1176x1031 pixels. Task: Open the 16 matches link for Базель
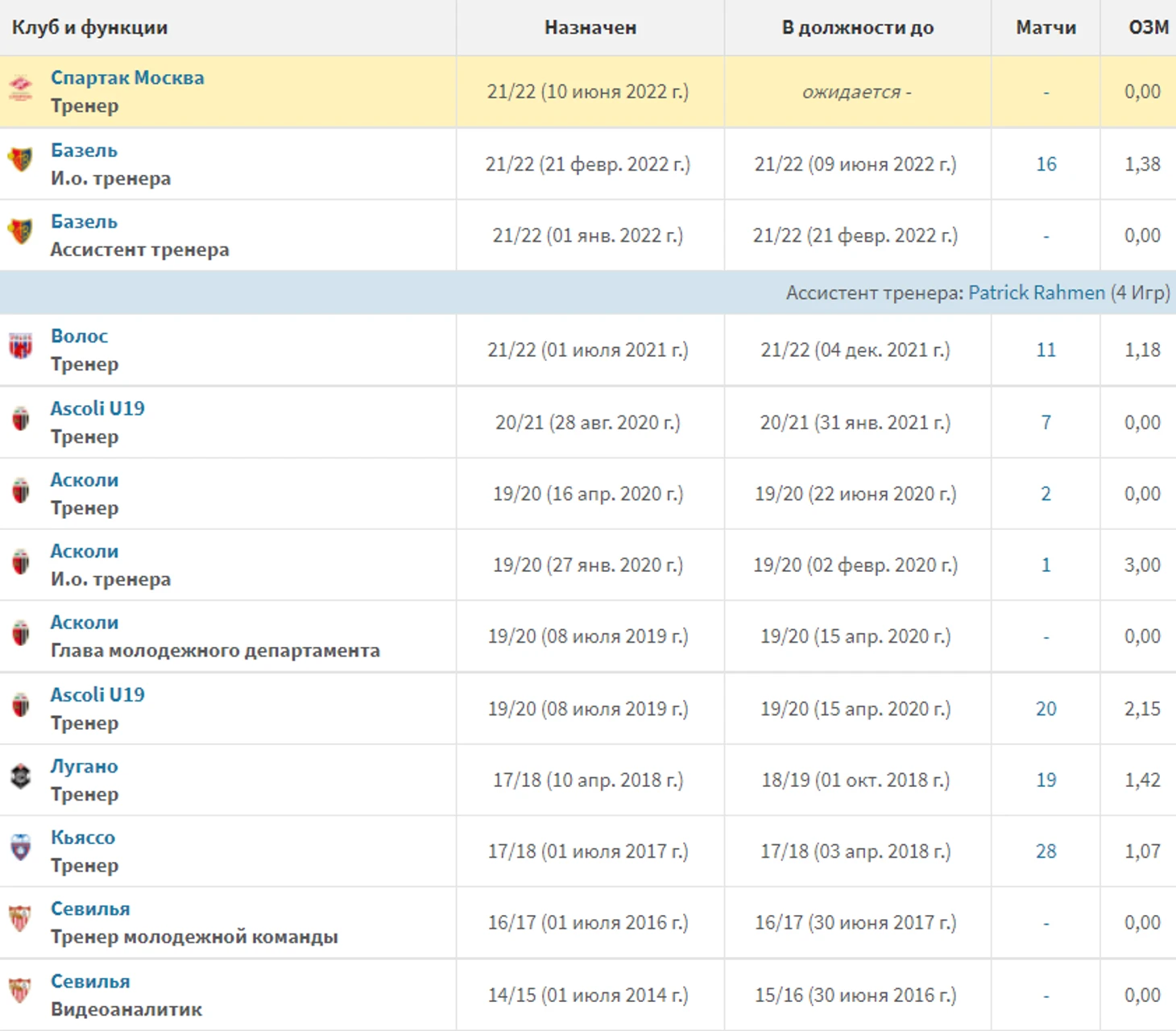click(1046, 164)
